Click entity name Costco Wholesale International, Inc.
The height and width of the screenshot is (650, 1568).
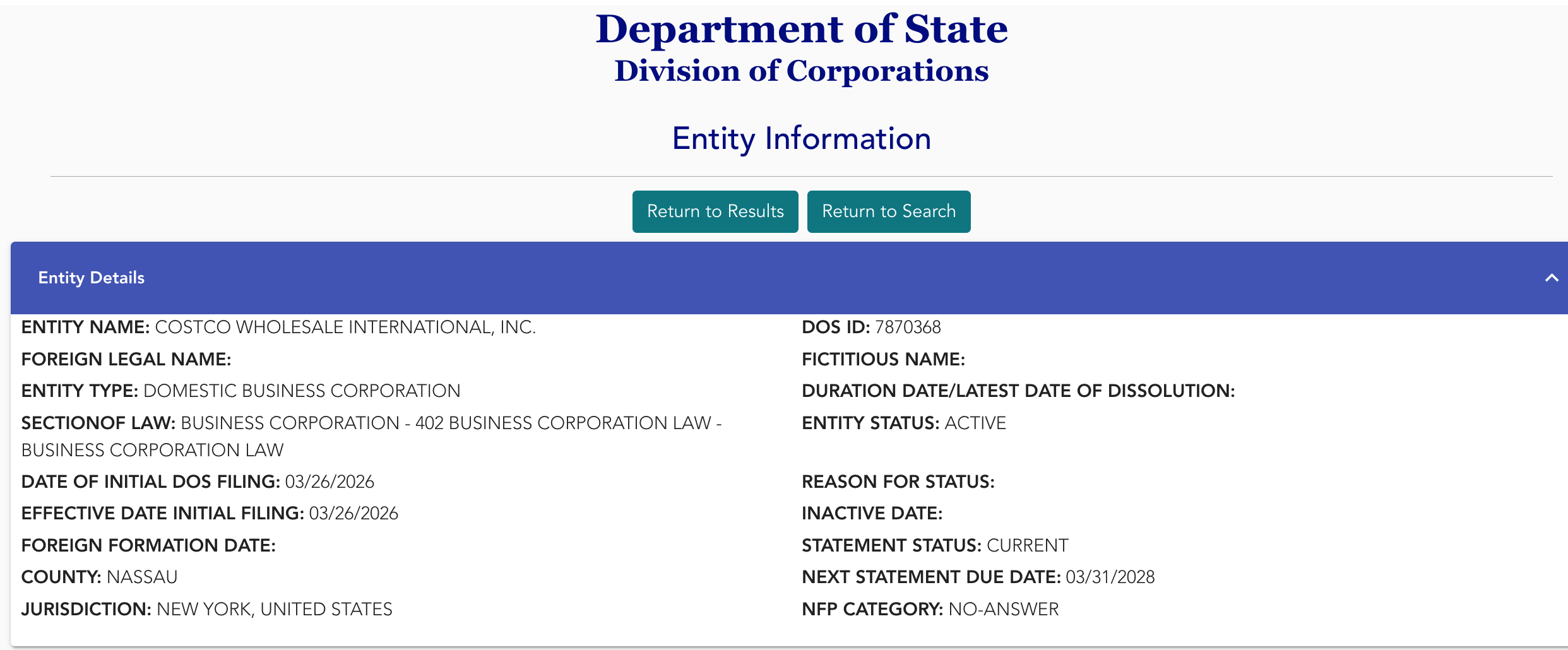[345, 327]
